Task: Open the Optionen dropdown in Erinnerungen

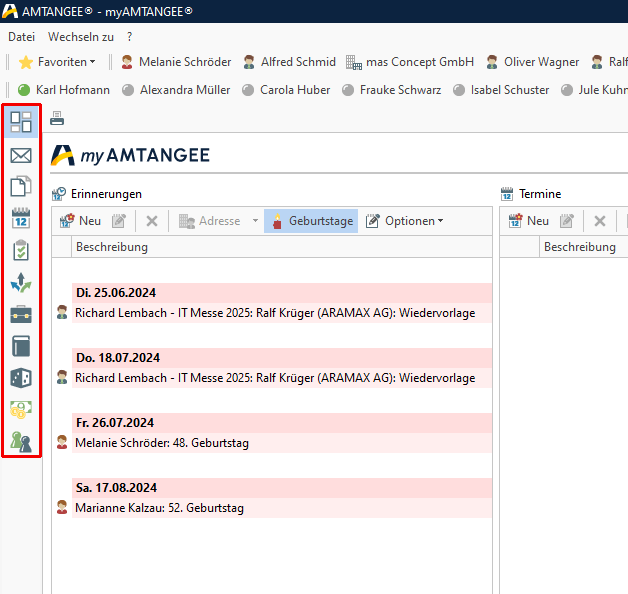Action: [x=405, y=221]
